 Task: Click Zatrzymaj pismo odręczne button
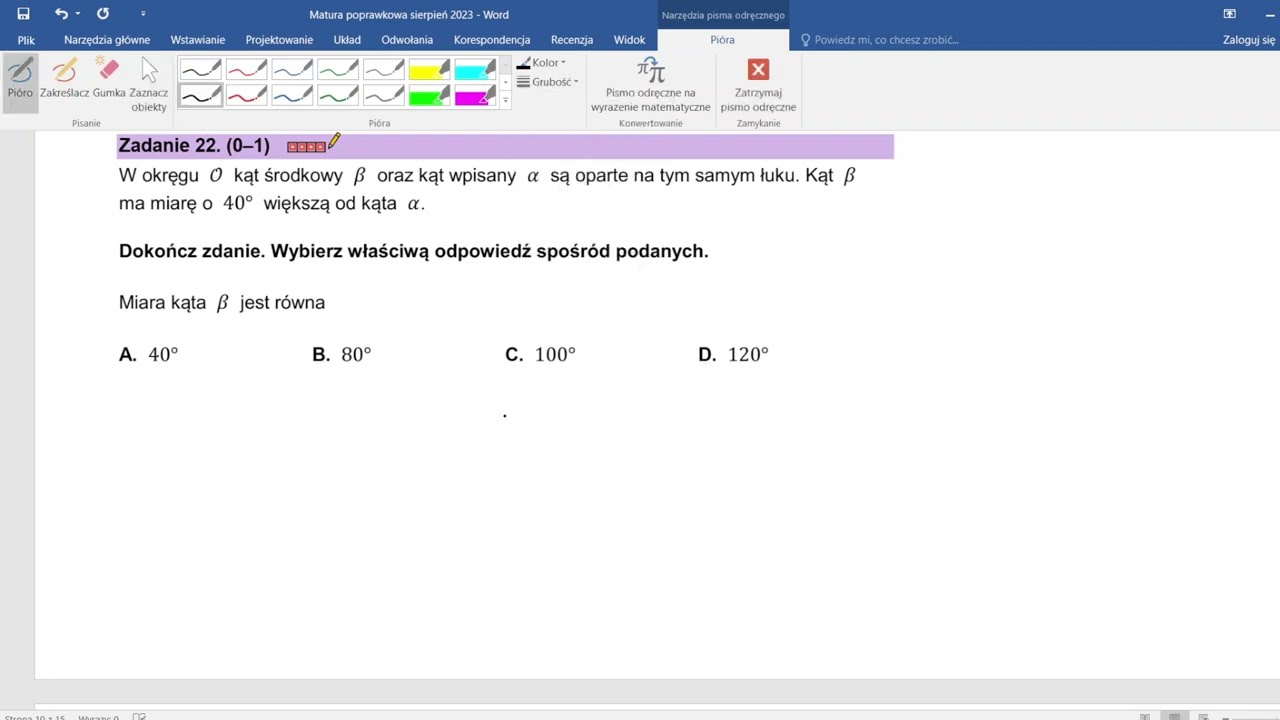(x=758, y=85)
